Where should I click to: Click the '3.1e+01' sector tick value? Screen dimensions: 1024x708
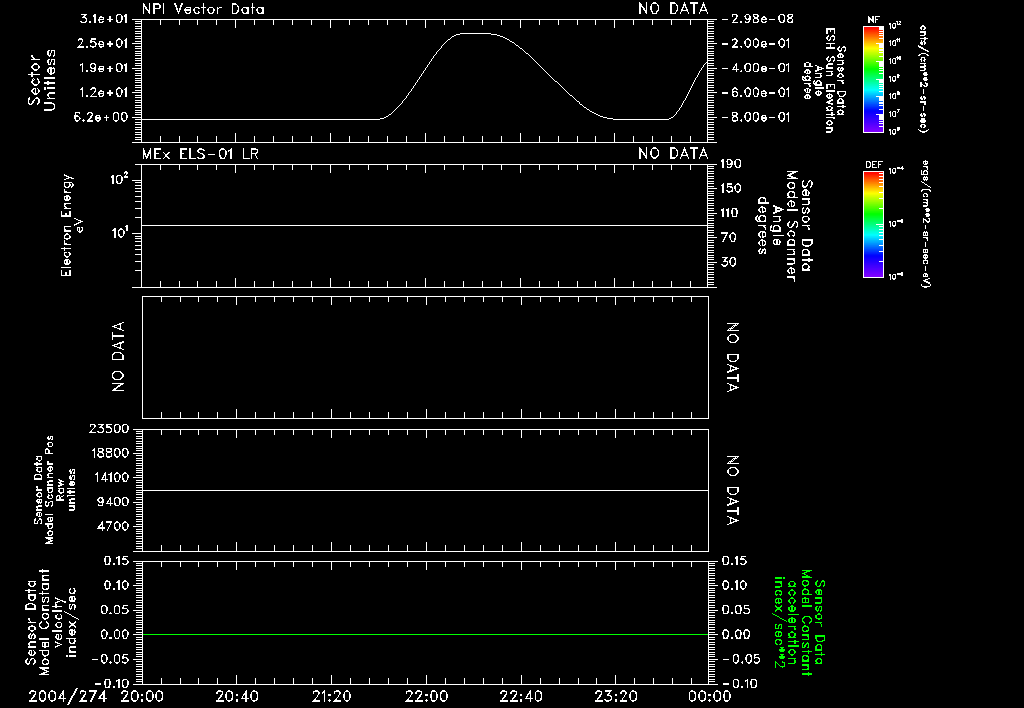[x=104, y=19]
